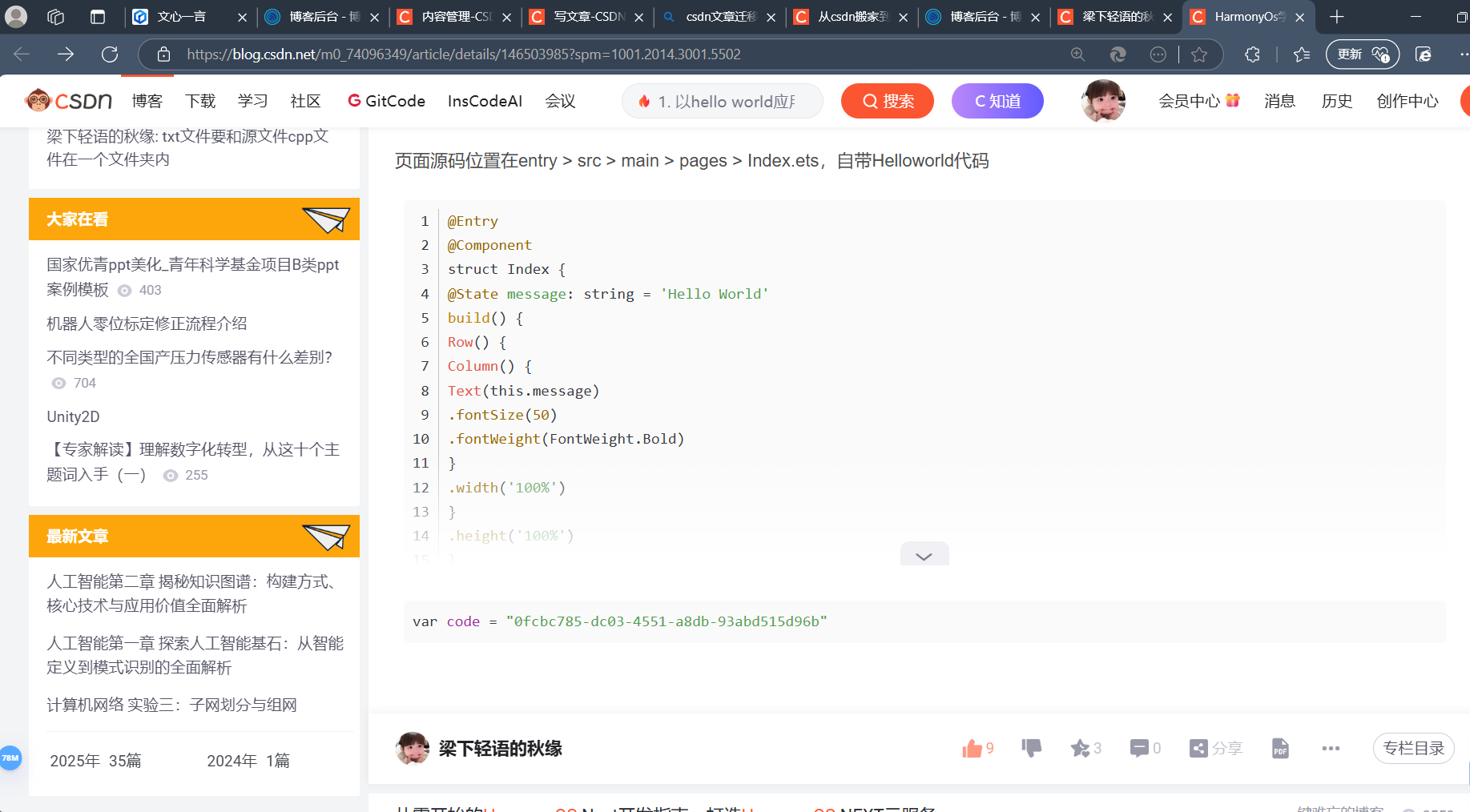Favorite the article with star icon

point(1080,748)
